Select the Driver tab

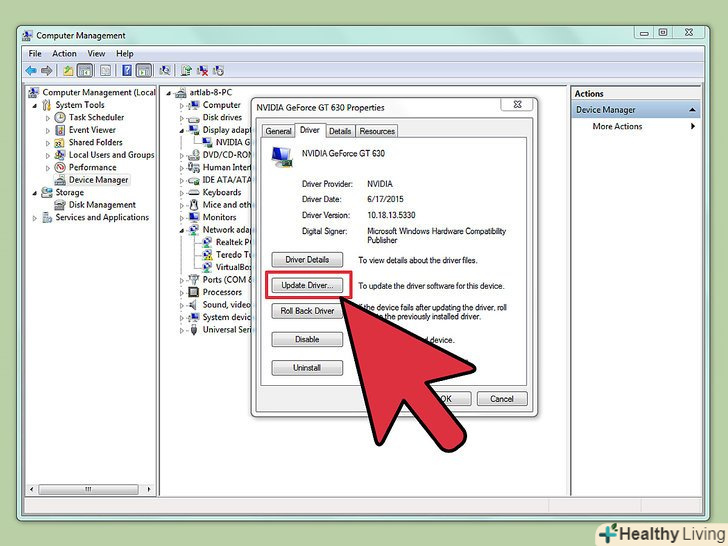click(x=310, y=130)
